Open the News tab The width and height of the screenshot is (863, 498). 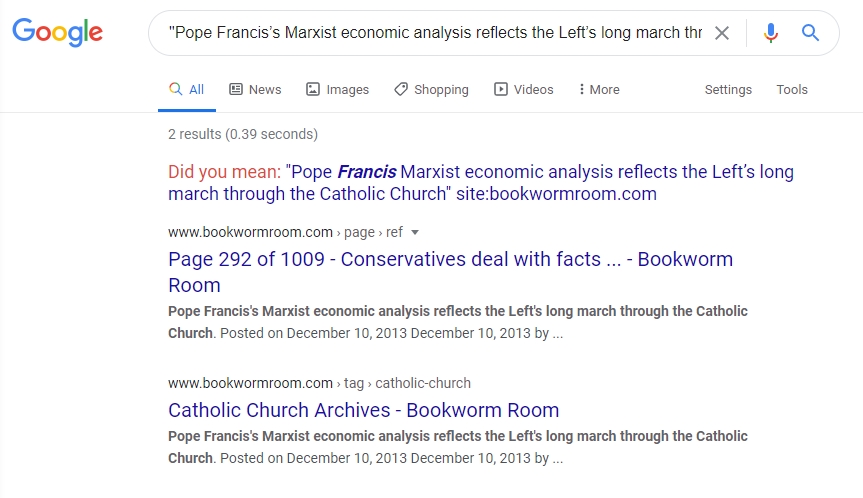(255, 89)
